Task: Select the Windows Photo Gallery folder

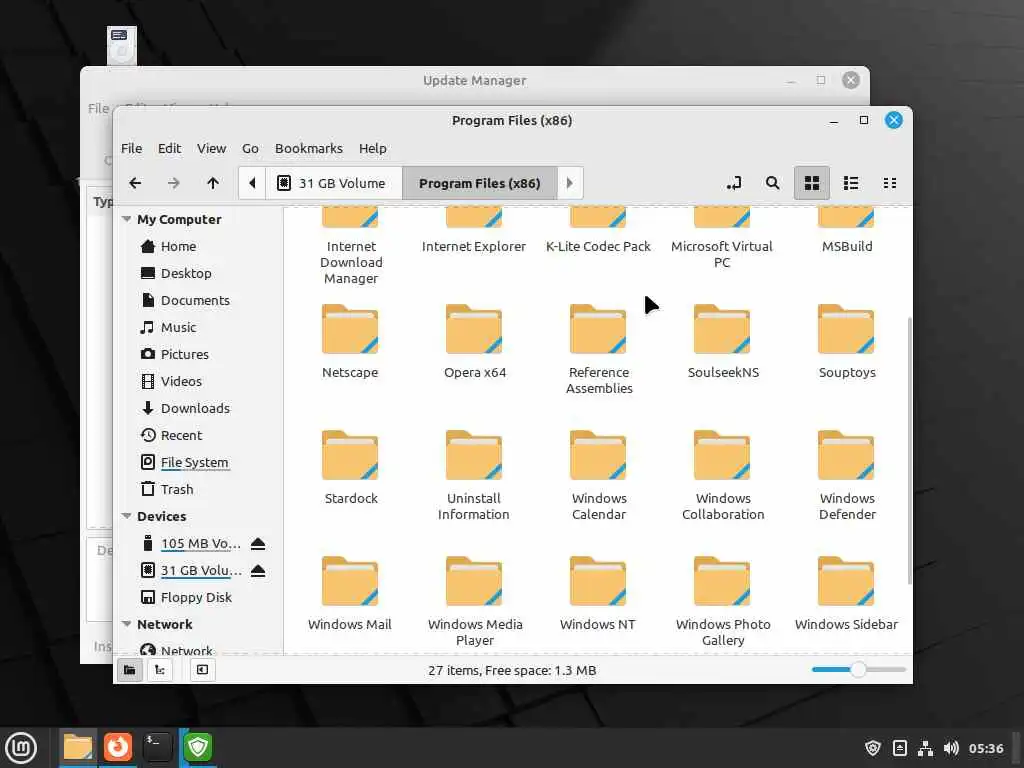Action: pyautogui.click(x=723, y=602)
